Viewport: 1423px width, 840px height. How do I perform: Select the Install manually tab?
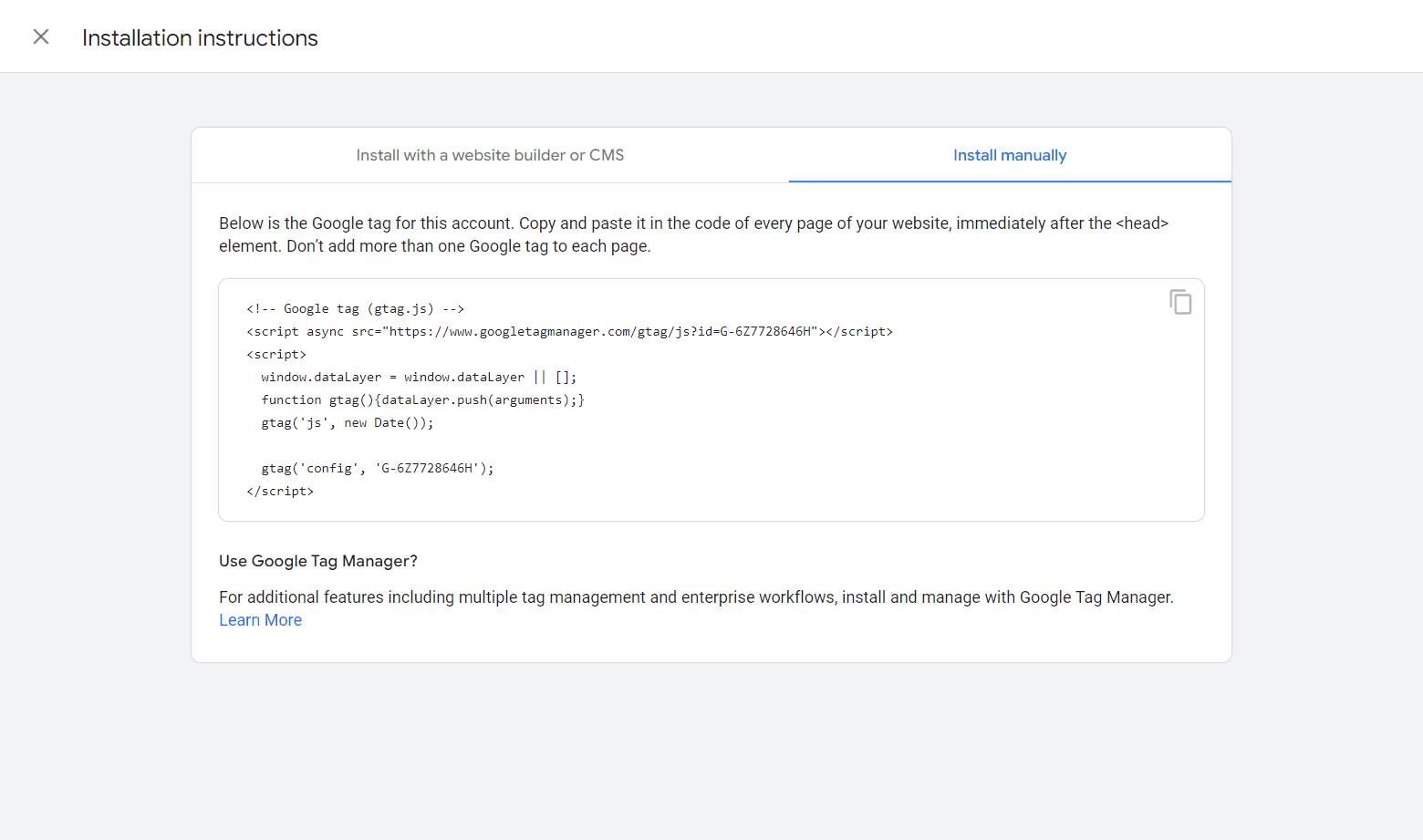[x=1010, y=155]
